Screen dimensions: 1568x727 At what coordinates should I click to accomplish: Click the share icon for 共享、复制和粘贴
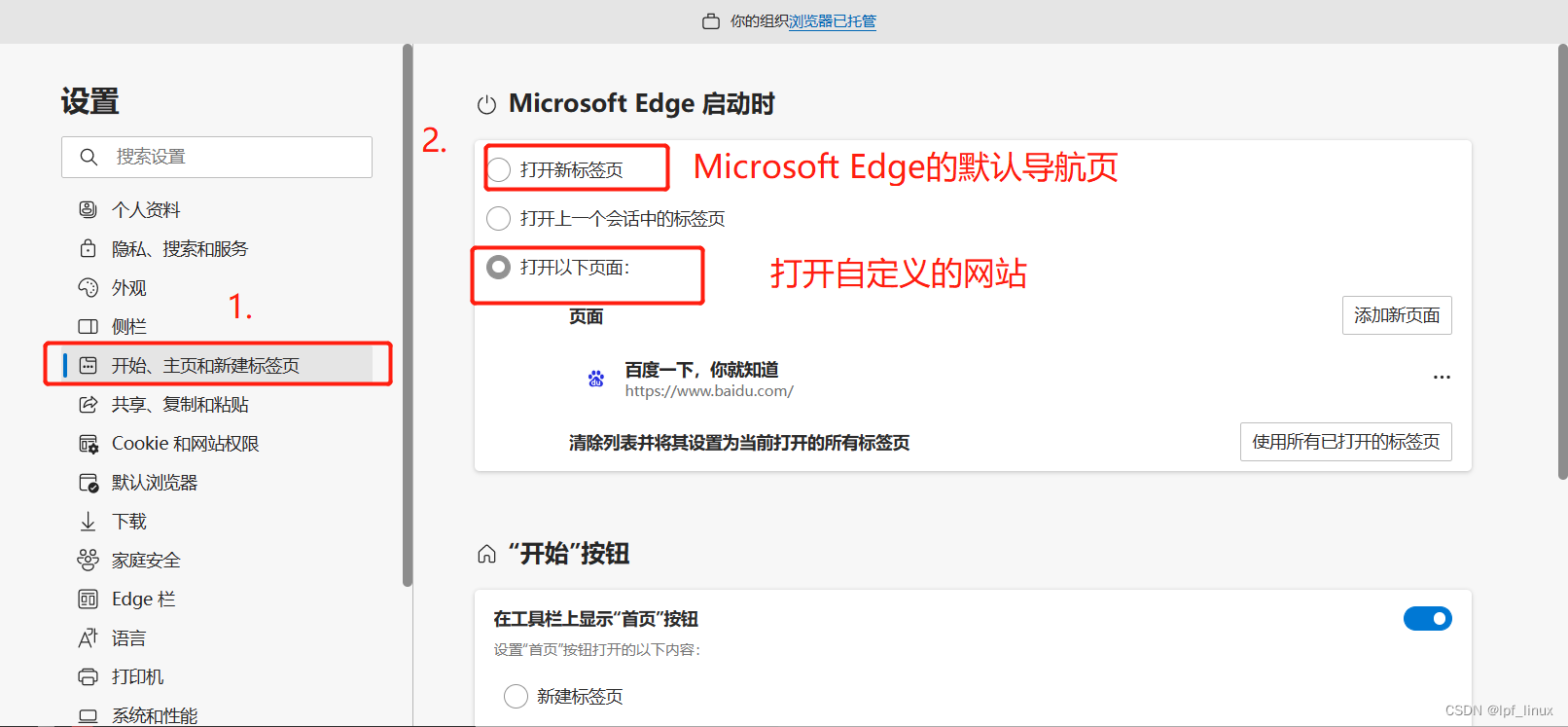tap(88, 404)
